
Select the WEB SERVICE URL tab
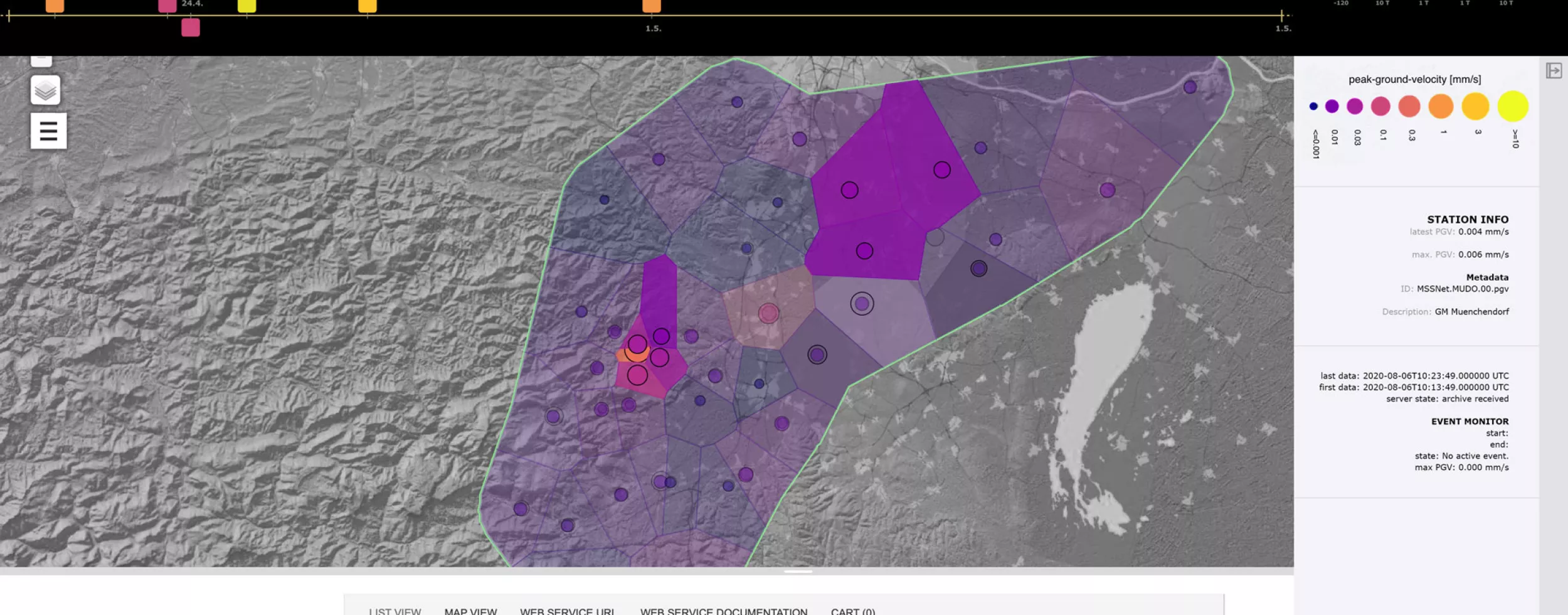(x=568, y=611)
